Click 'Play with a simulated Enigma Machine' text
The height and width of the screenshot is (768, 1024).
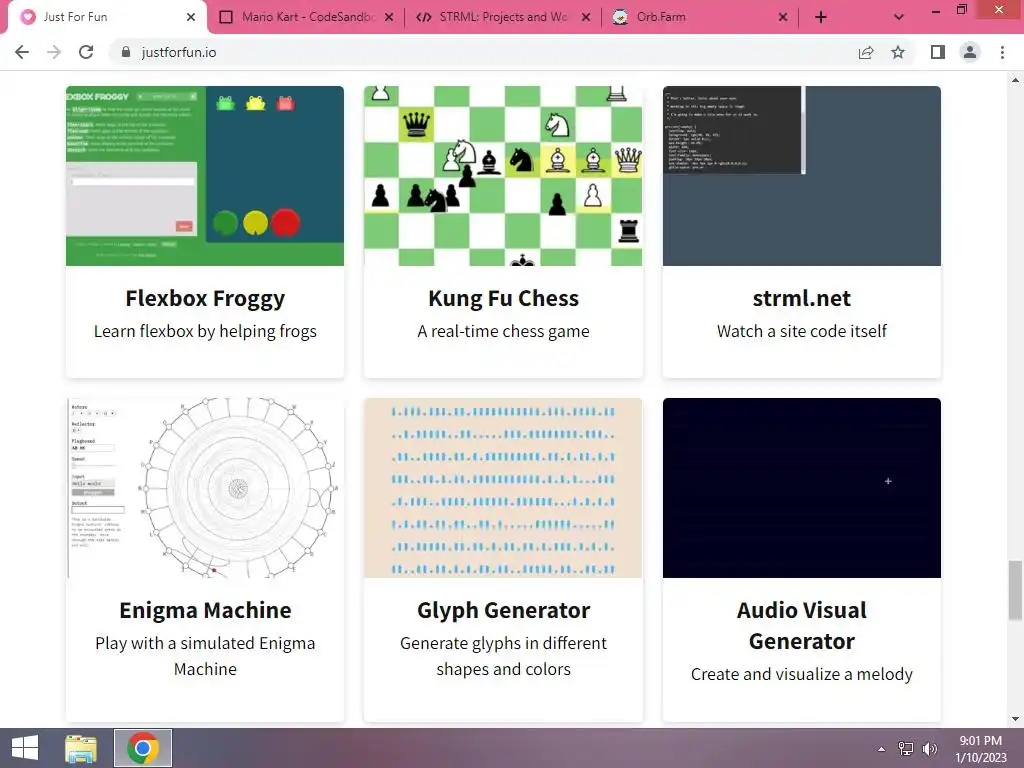205,656
